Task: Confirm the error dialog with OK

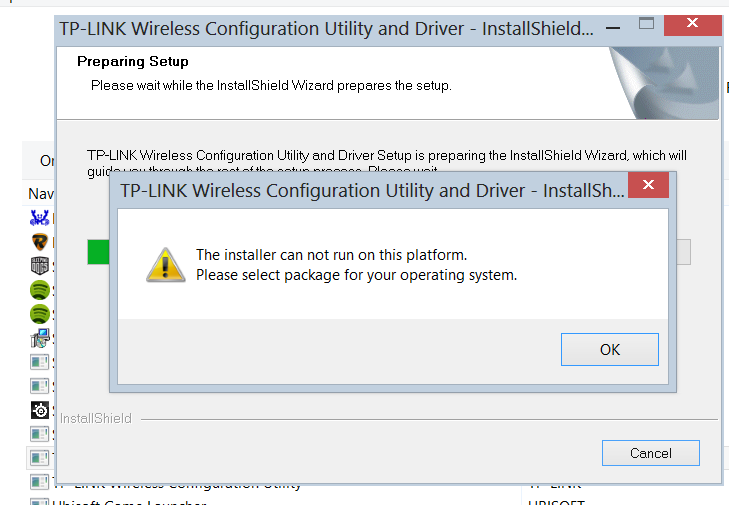Action: click(x=610, y=349)
